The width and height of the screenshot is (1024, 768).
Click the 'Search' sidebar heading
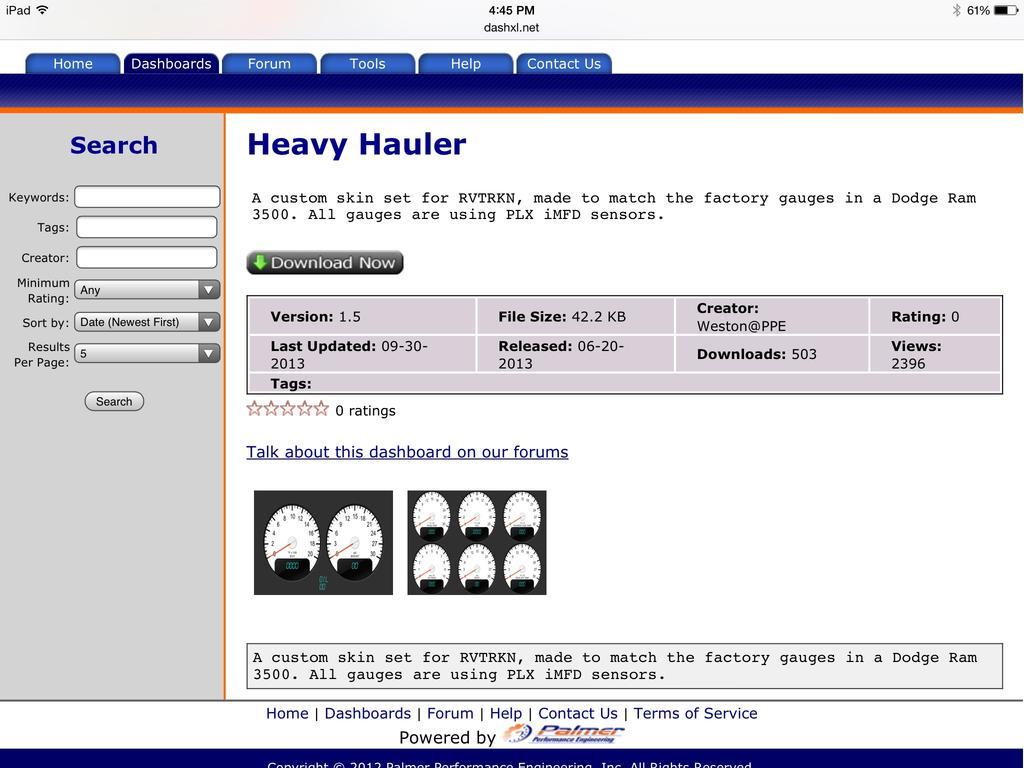point(114,145)
